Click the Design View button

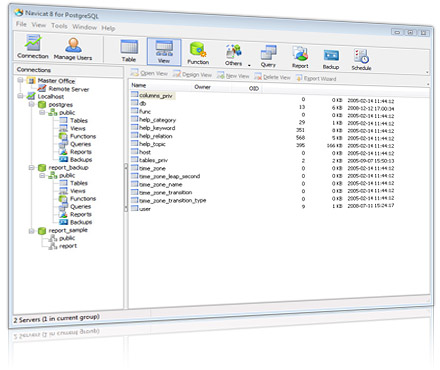pos(192,74)
